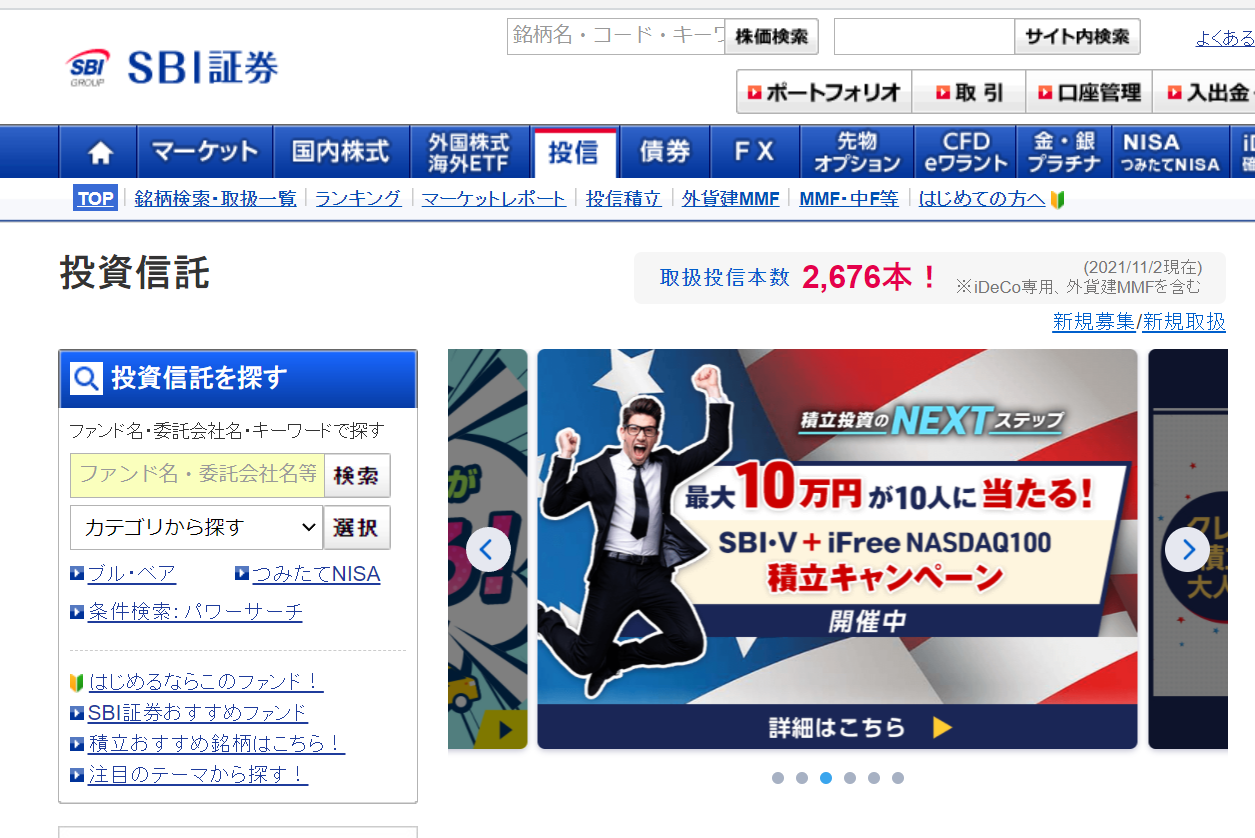Open the はじめての方へ link
The width and height of the screenshot is (1255, 838).
(x=982, y=199)
